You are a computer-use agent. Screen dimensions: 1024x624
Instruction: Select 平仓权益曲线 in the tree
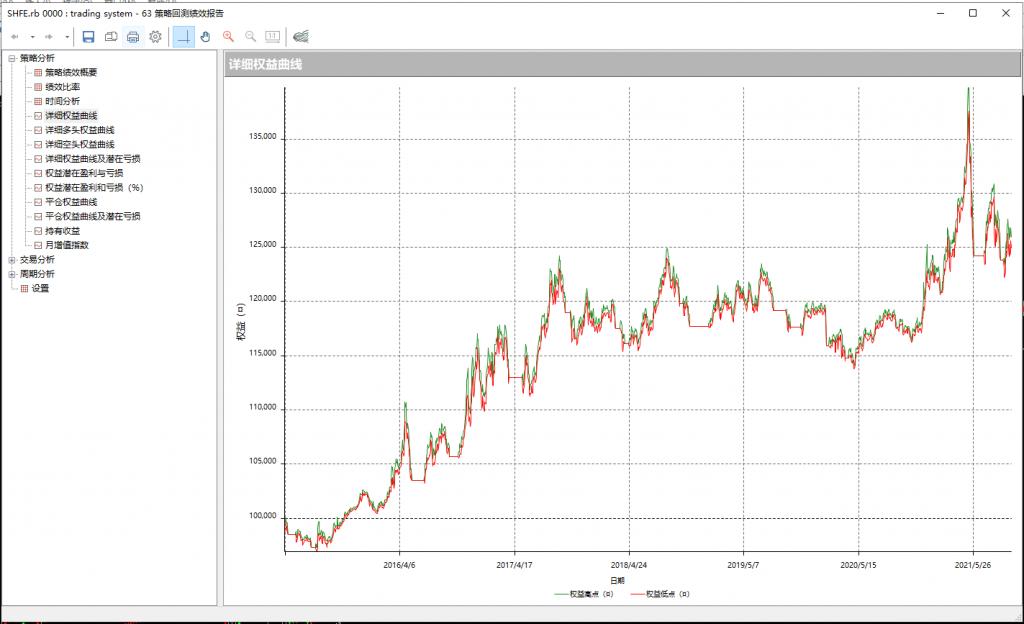click(x=71, y=202)
